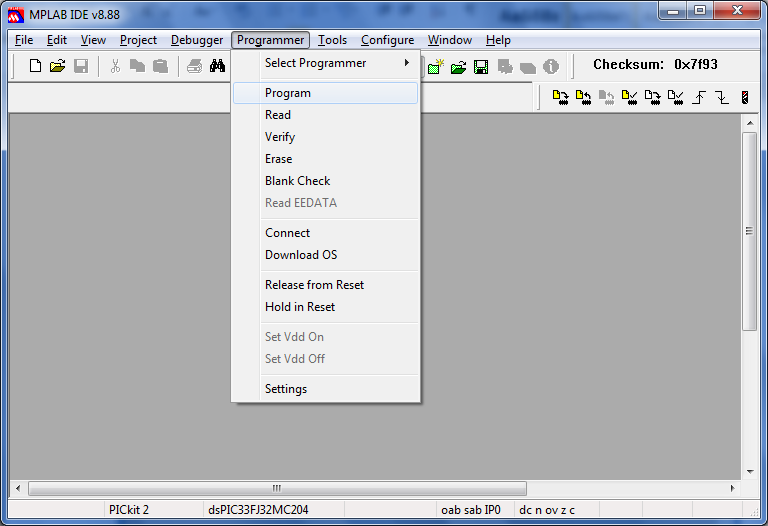Viewport: 768px width, 526px height.
Task: Choose the Release from Reset menu entry
Action: pos(326,285)
